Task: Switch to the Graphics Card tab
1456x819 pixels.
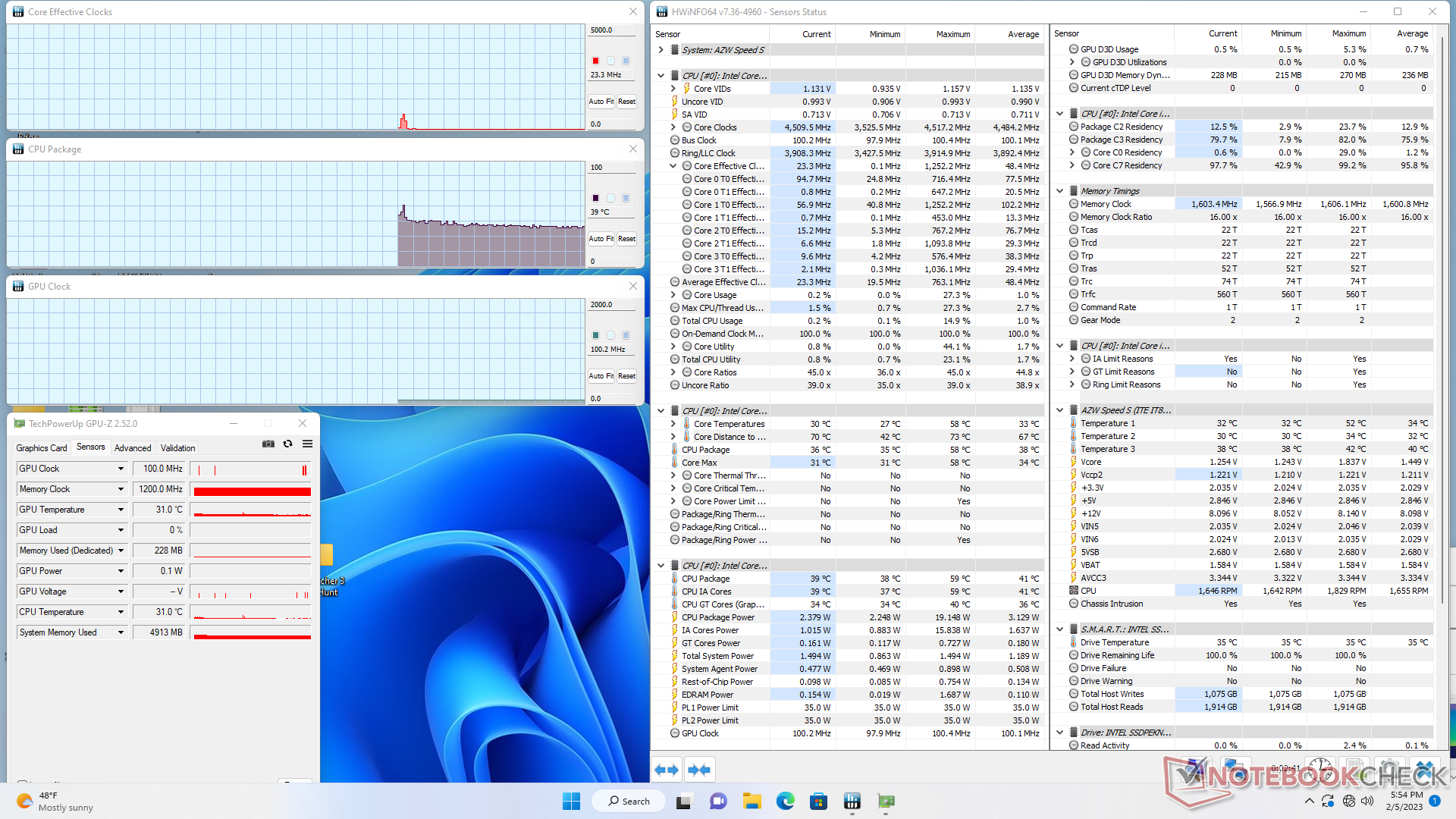Action: [42, 448]
